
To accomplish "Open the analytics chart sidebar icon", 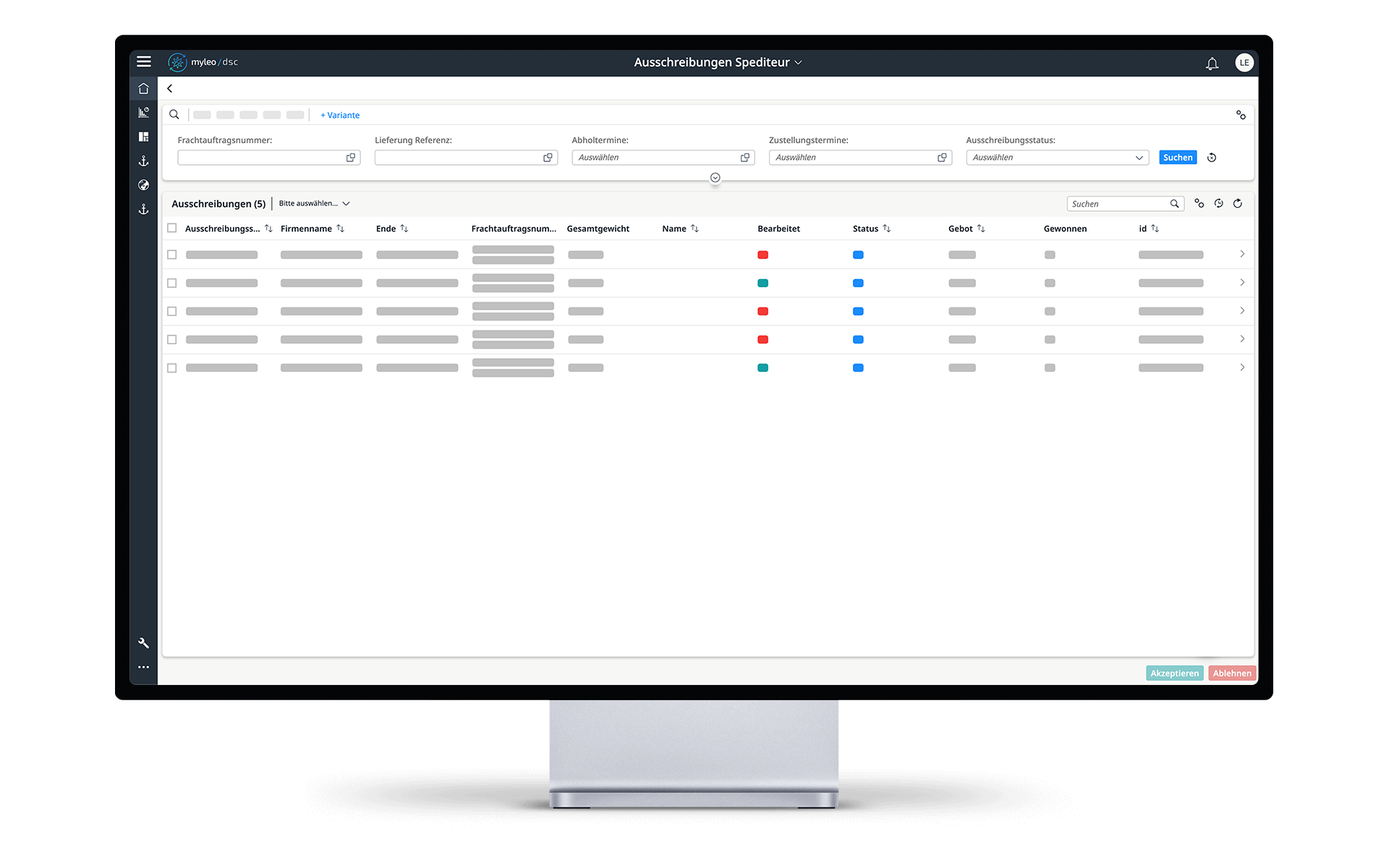I will point(143,112).
